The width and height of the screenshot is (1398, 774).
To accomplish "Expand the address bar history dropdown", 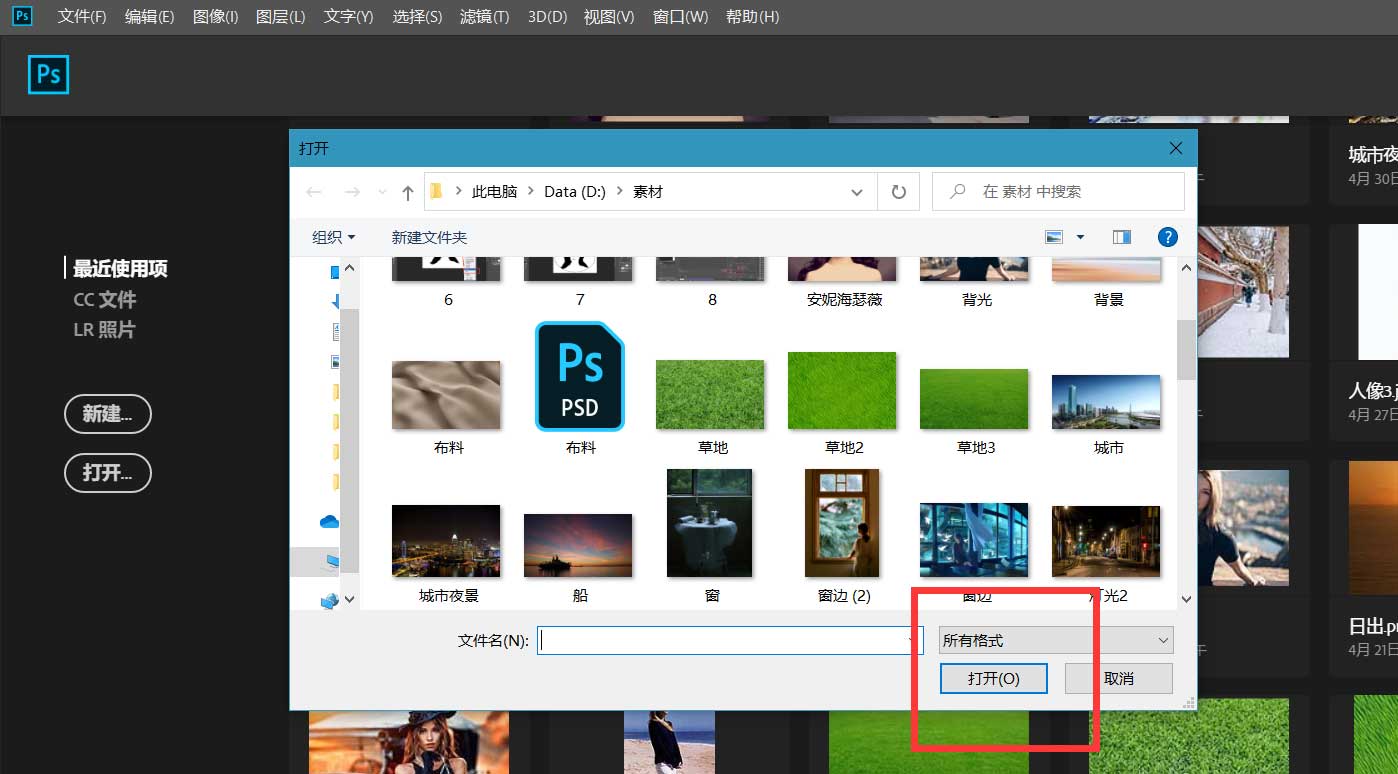I will pos(857,192).
